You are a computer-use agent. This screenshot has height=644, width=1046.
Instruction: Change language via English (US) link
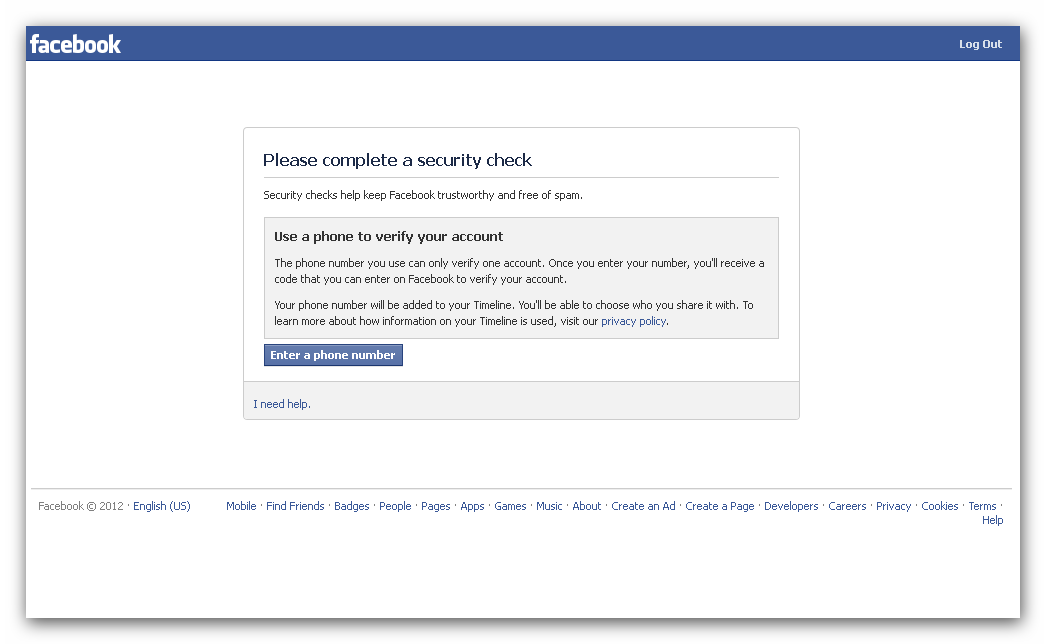(x=161, y=506)
